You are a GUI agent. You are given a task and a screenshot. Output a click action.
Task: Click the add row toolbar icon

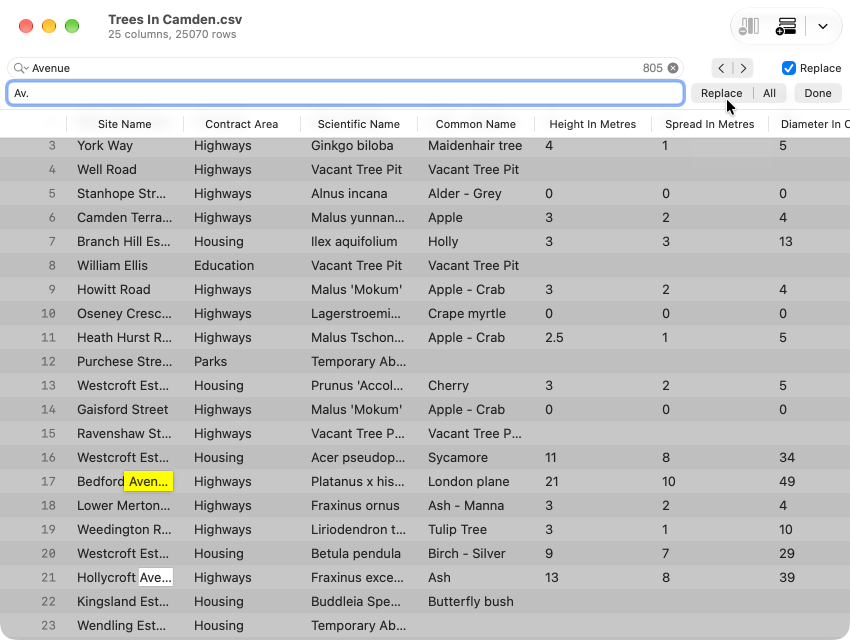pyautogui.click(x=785, y=26)
